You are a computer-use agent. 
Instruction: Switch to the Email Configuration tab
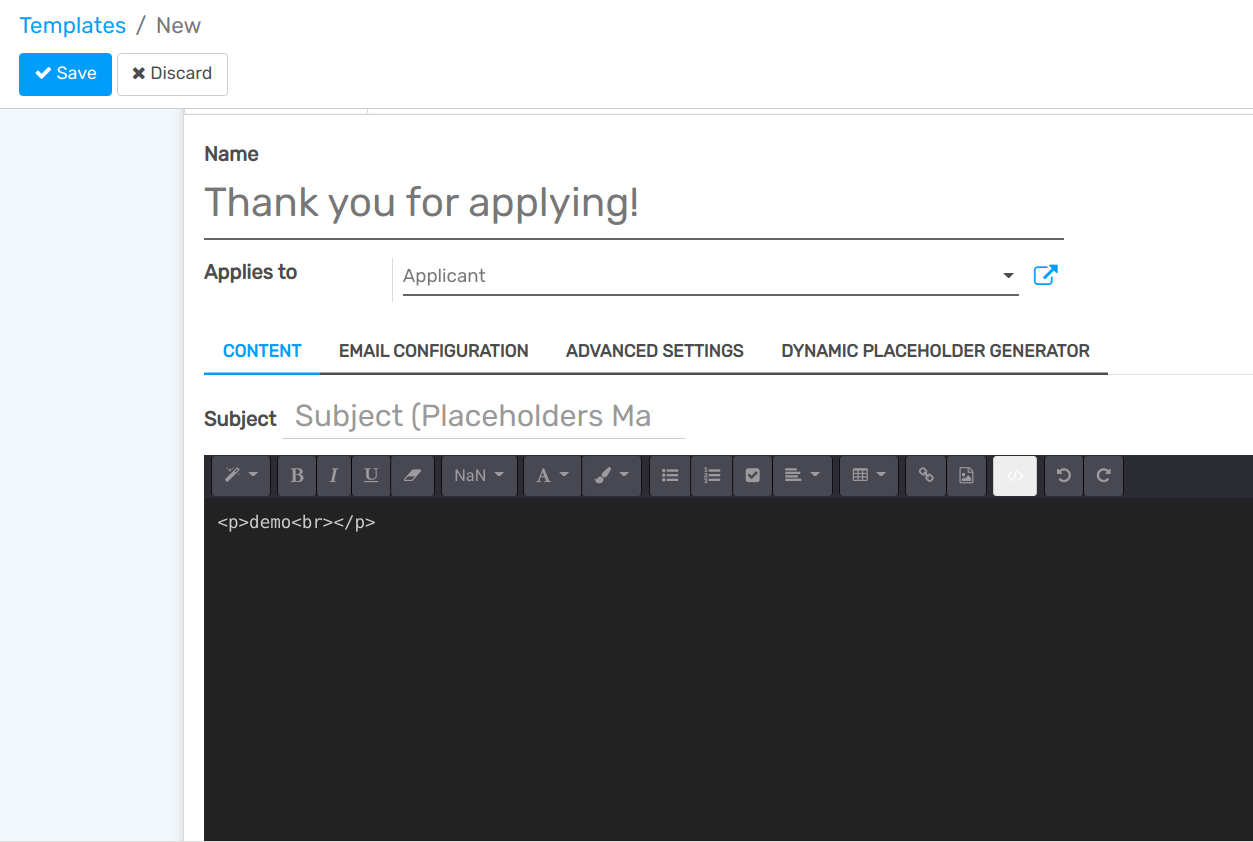[433, 351]
